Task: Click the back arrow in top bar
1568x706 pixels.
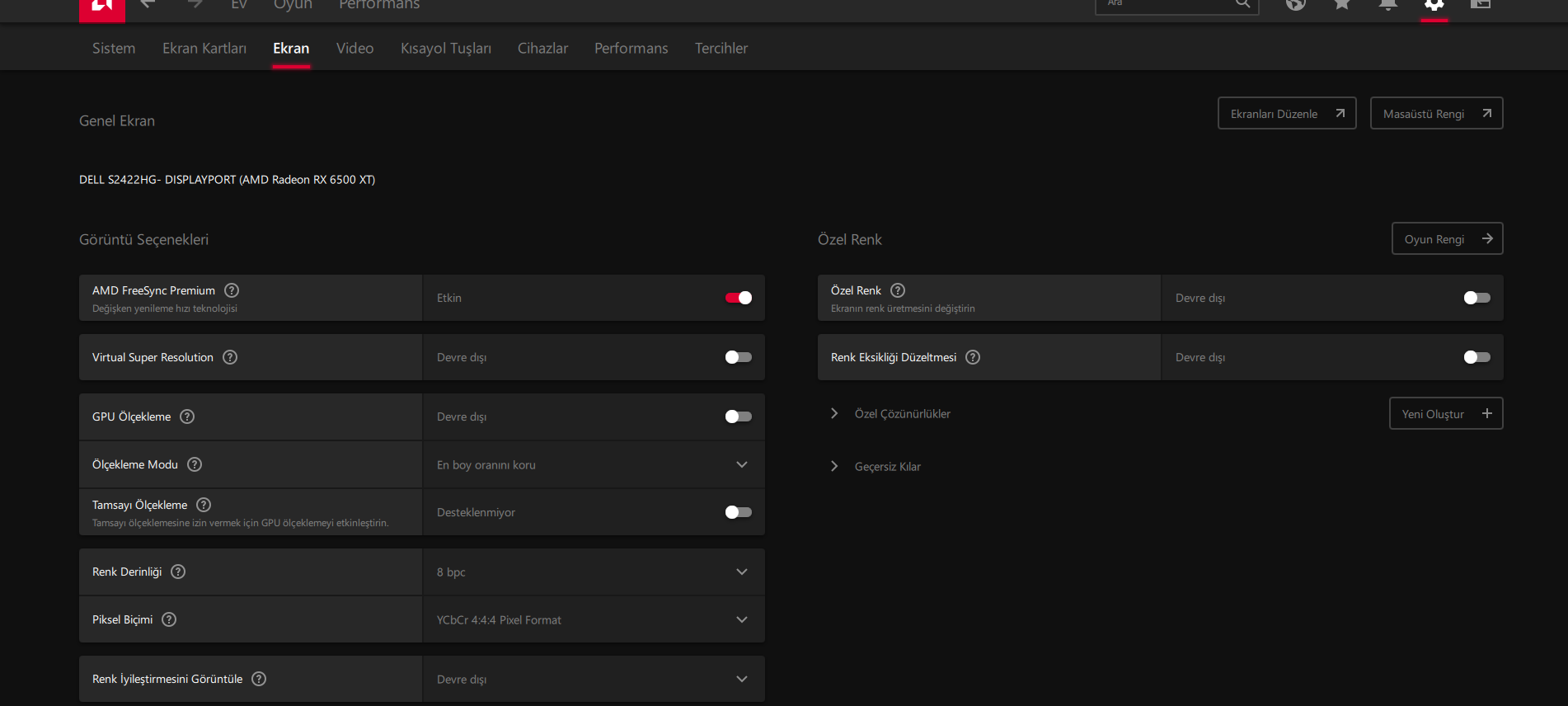Action: pos(148,4)
